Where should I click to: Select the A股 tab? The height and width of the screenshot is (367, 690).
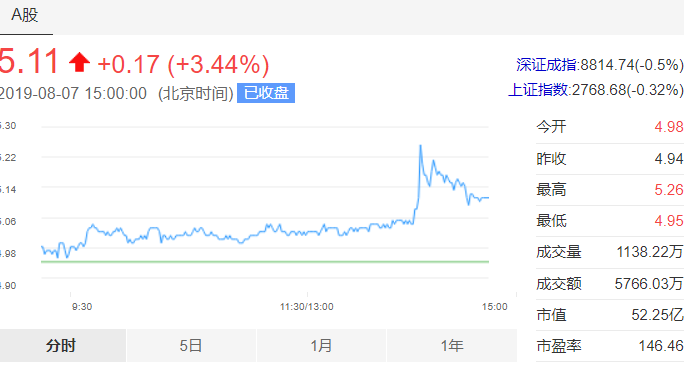26,16
